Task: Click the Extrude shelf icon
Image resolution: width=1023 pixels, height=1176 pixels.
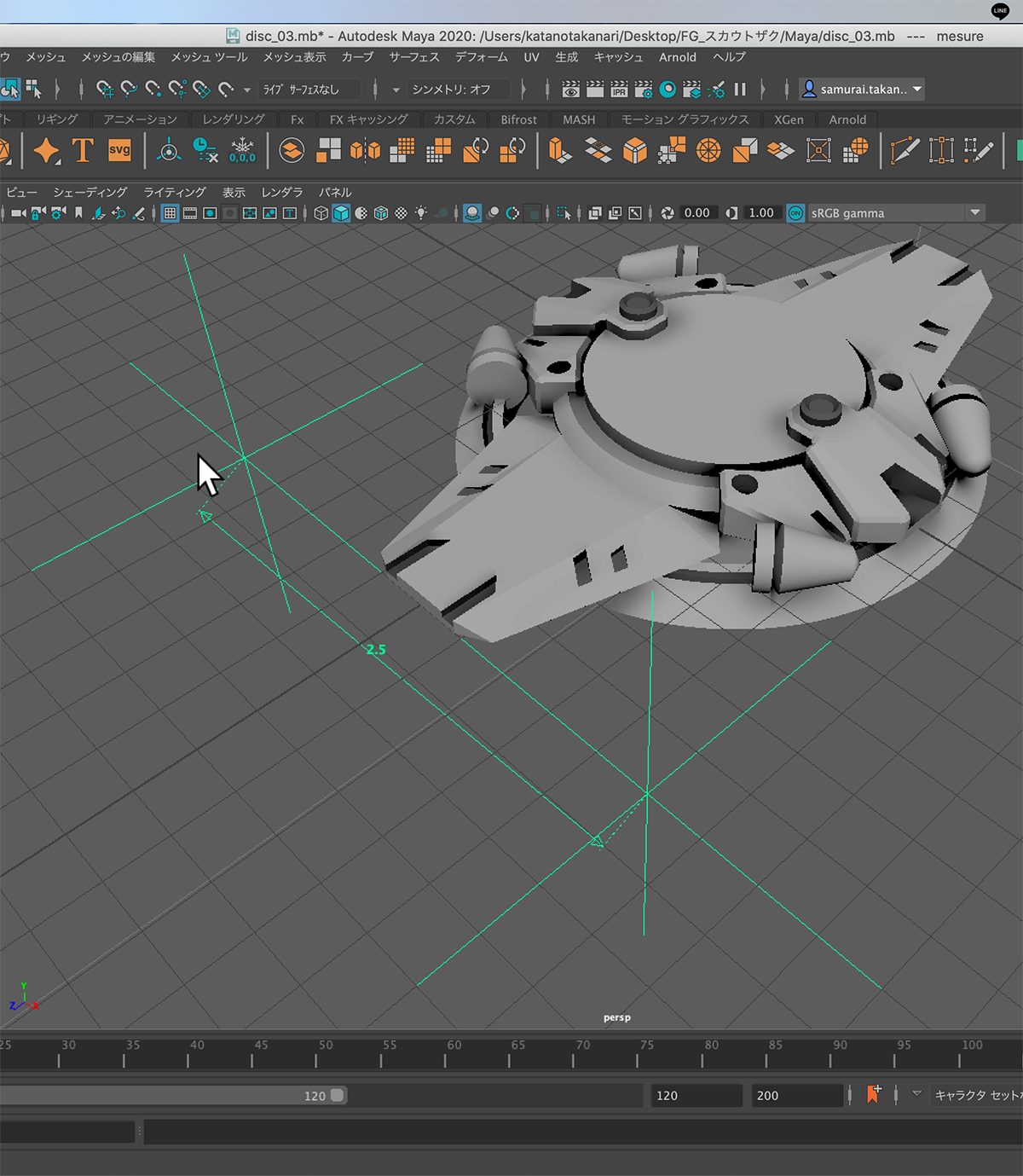Action: tap(560, 151)
